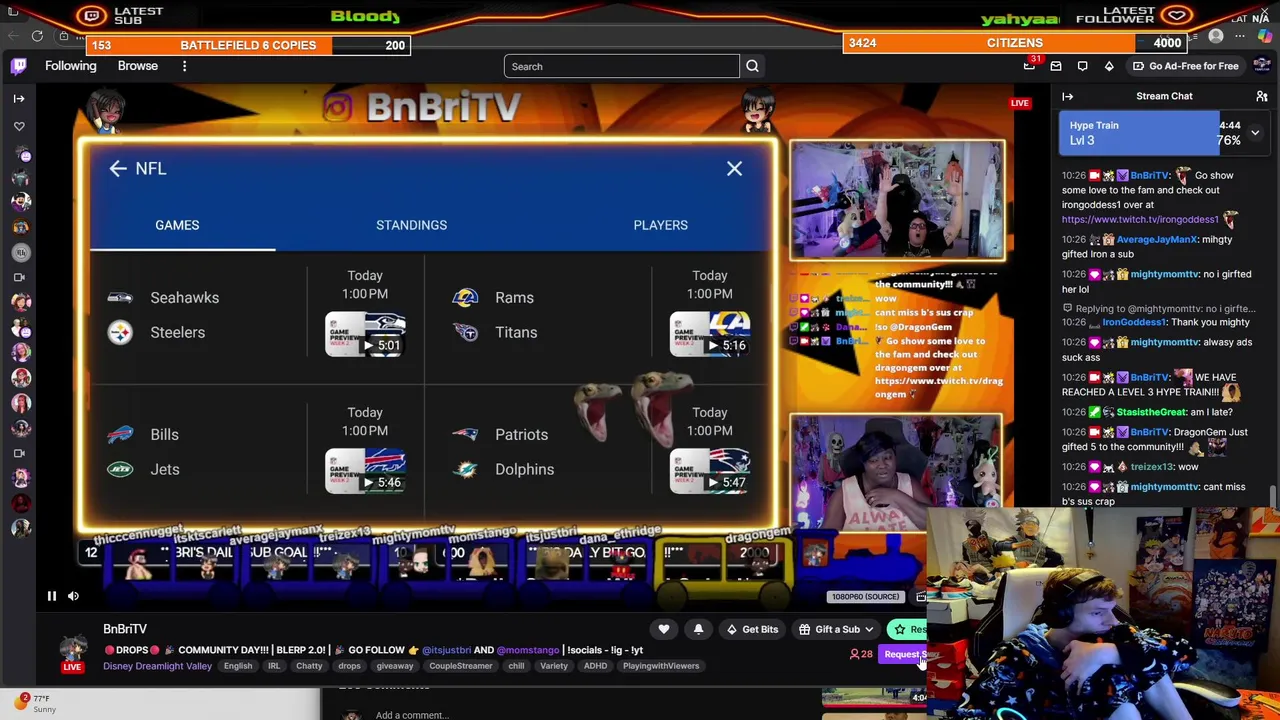Select the Bills team row

pos(143,434)
